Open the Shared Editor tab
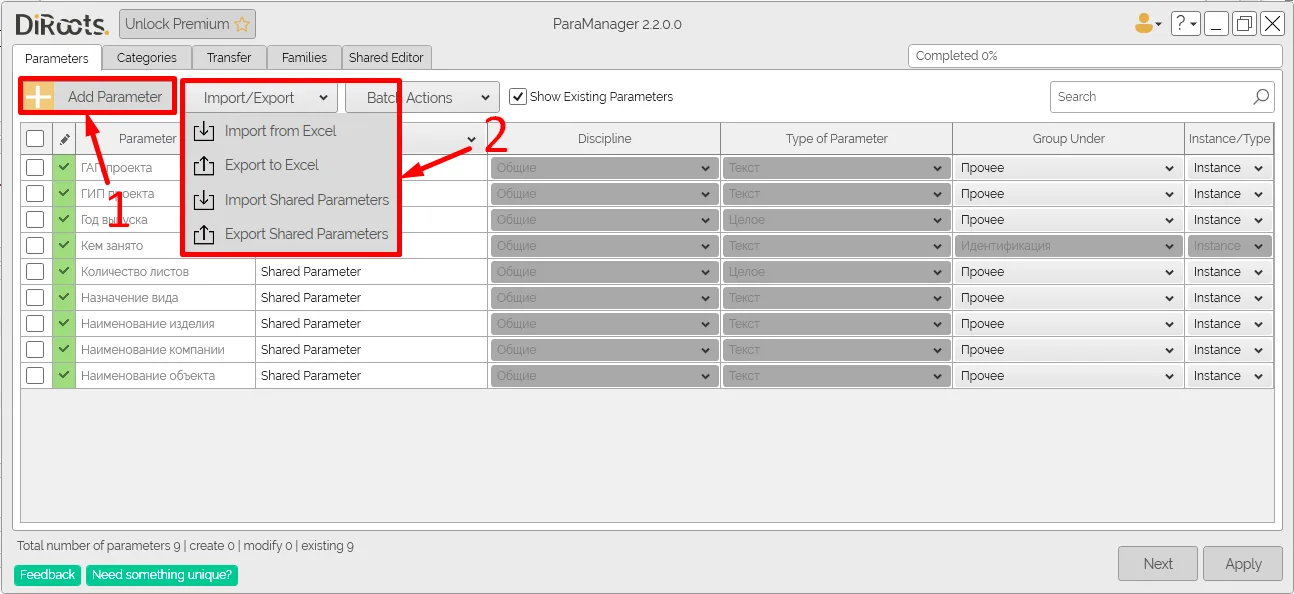The width and height of the screenshot is (1294, 594). [x=386, y=58]
